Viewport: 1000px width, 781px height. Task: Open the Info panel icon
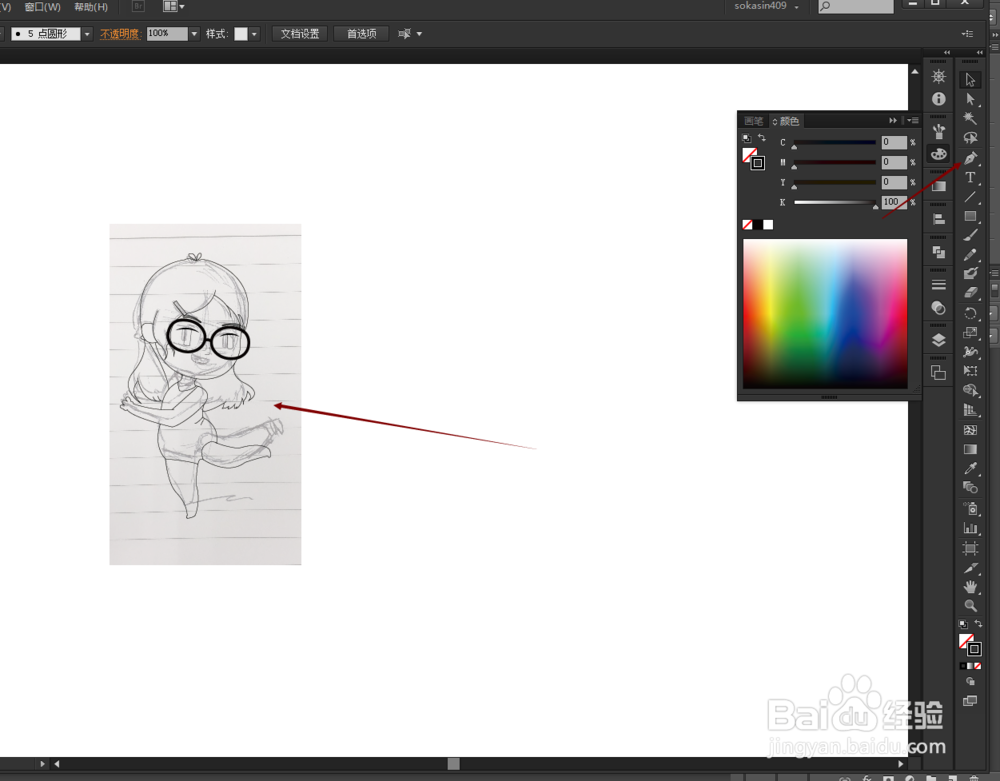click(938, 99)
